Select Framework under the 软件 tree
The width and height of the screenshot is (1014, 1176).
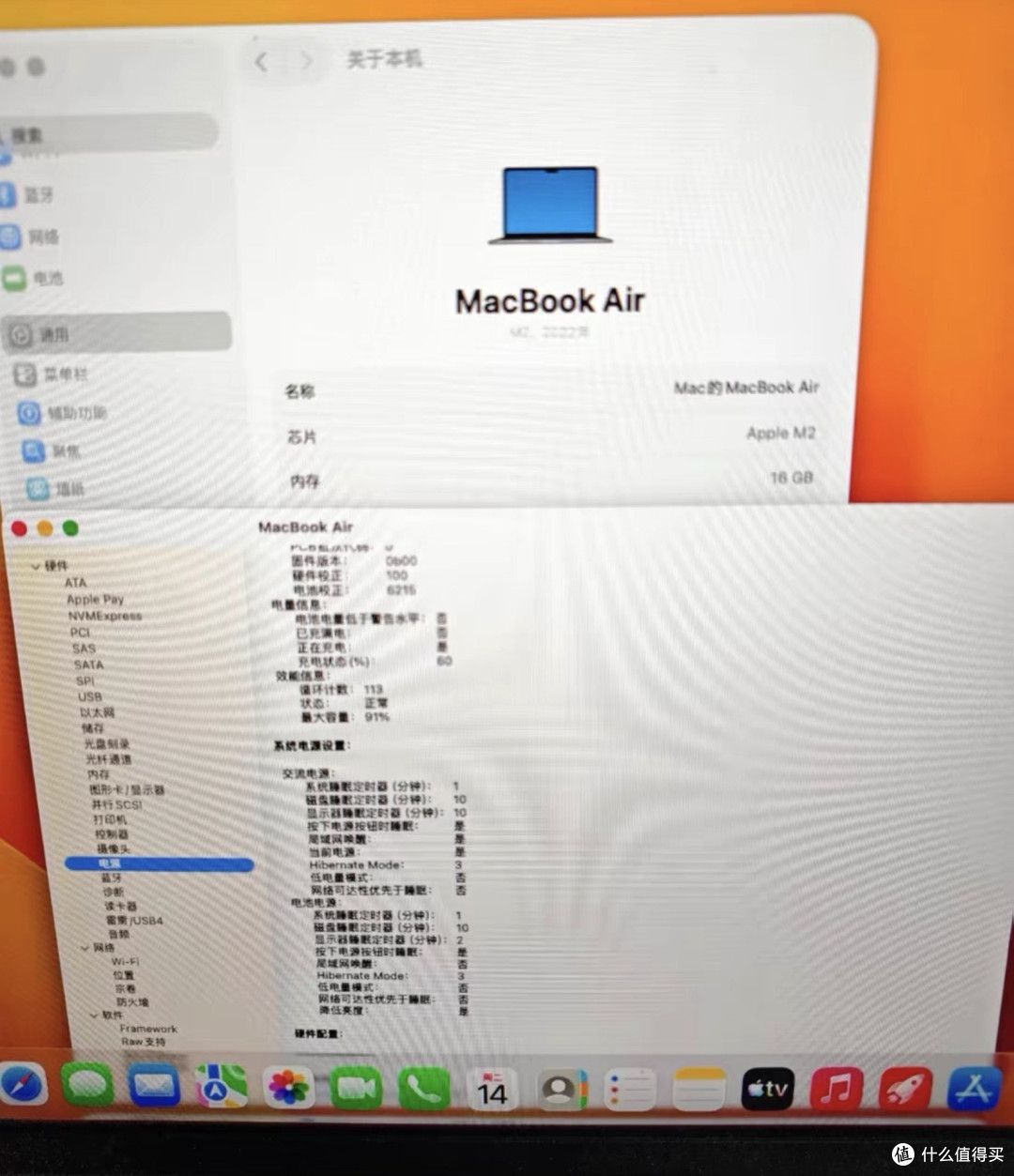[148, 1029]
